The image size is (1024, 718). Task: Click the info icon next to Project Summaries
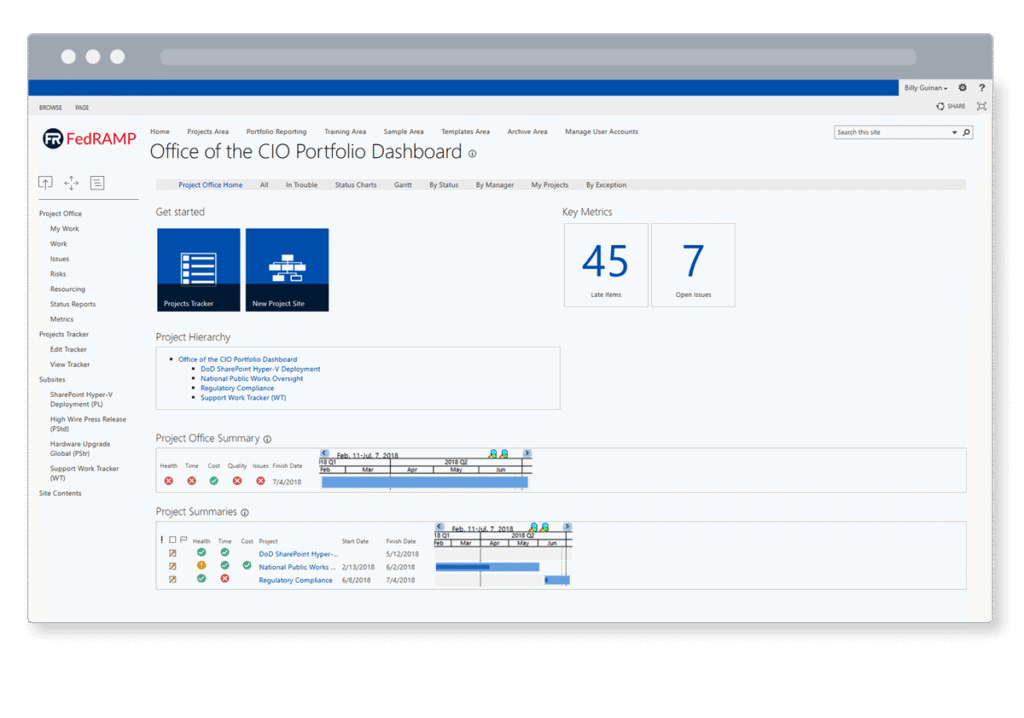245,513
